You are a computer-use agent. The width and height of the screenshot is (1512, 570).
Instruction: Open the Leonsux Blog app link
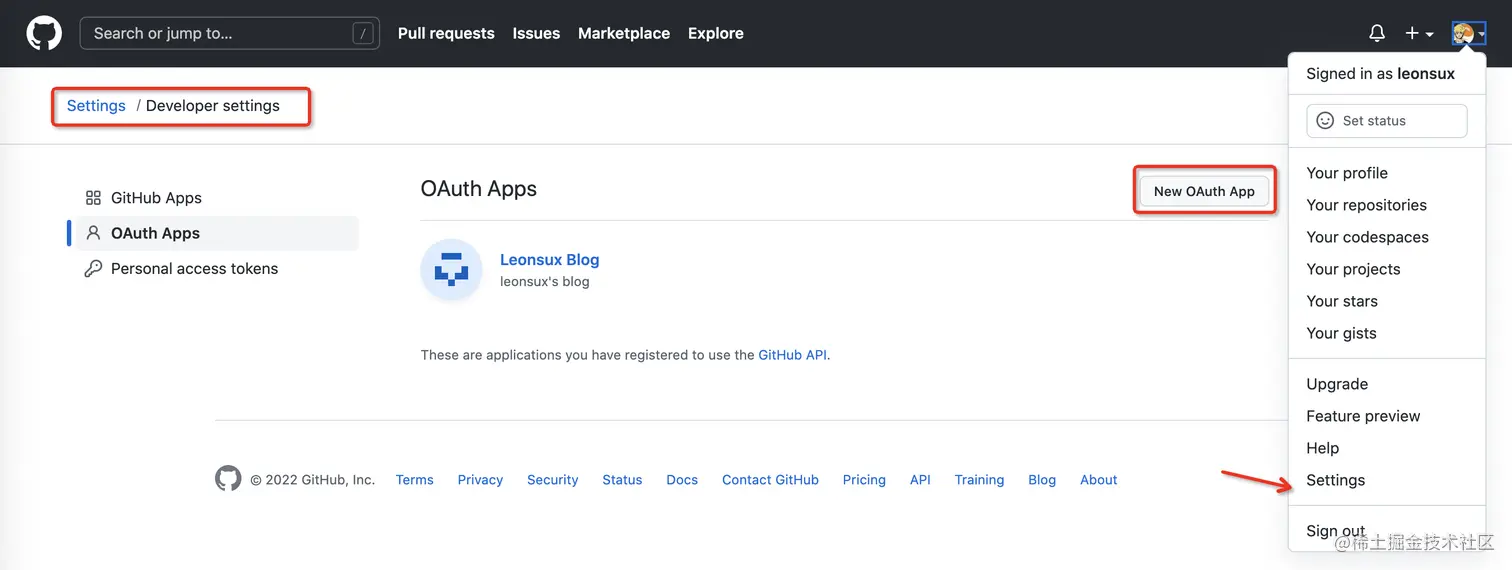click(549, 260)
